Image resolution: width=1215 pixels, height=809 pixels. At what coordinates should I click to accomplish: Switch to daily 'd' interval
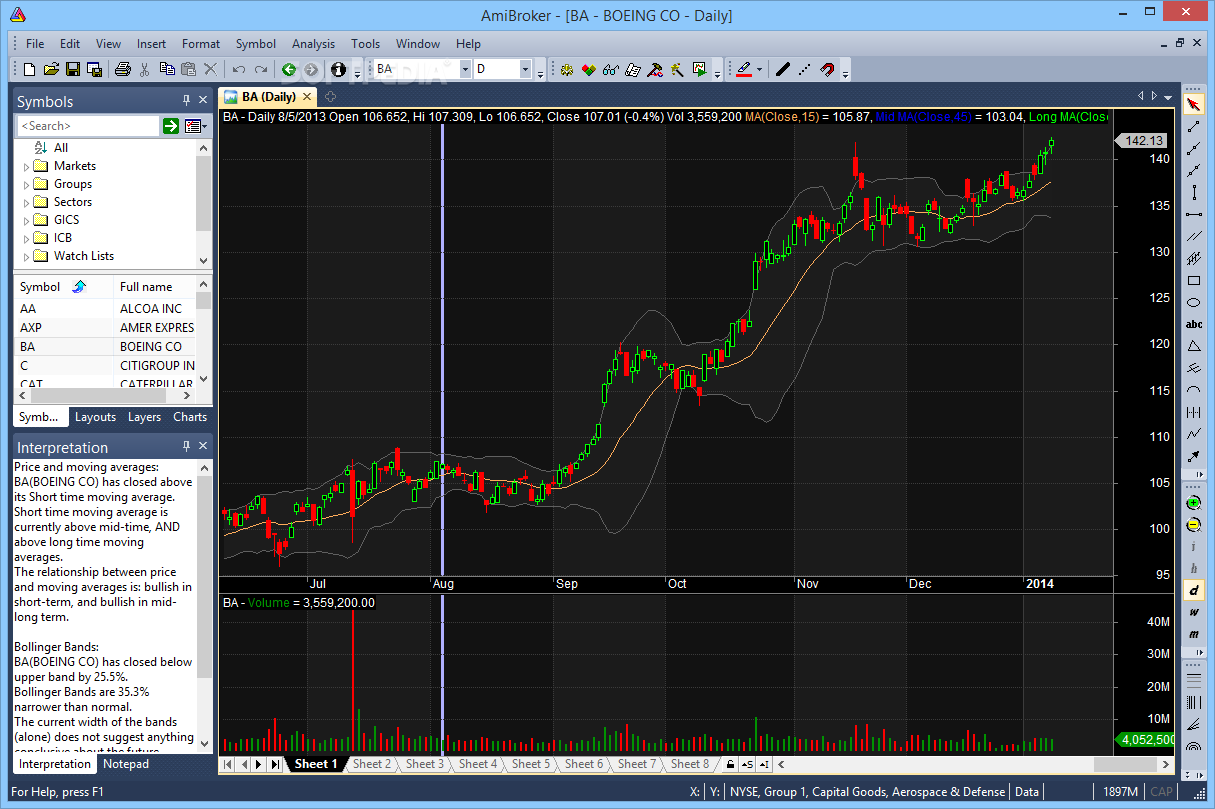(x=1193, y=590)
